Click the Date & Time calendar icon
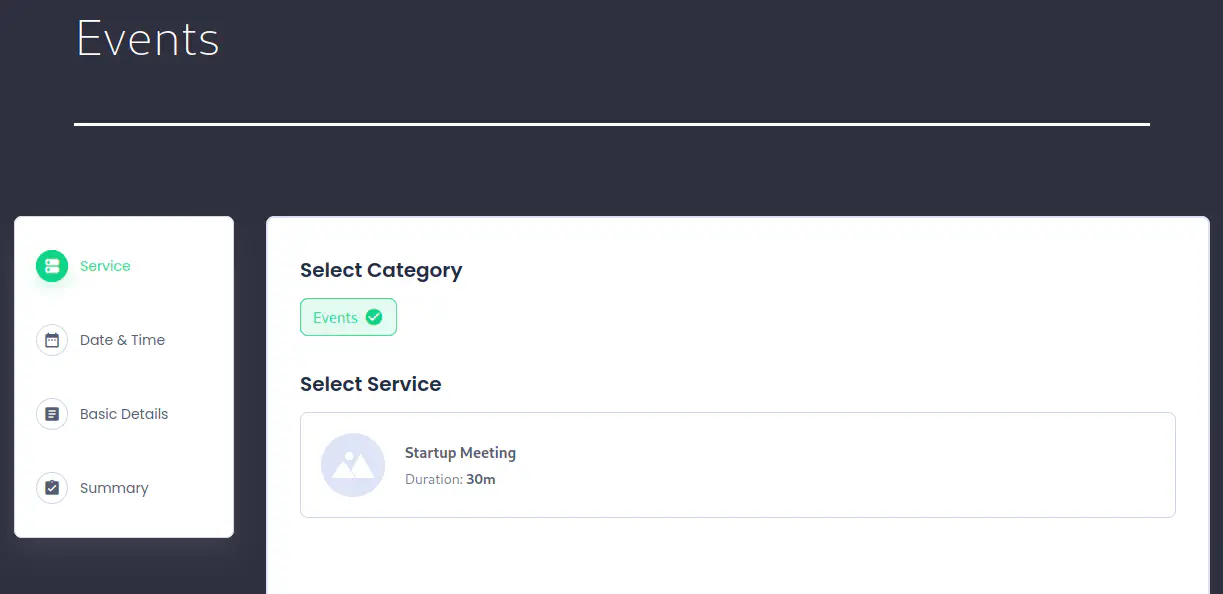 (x=52, y=340)
